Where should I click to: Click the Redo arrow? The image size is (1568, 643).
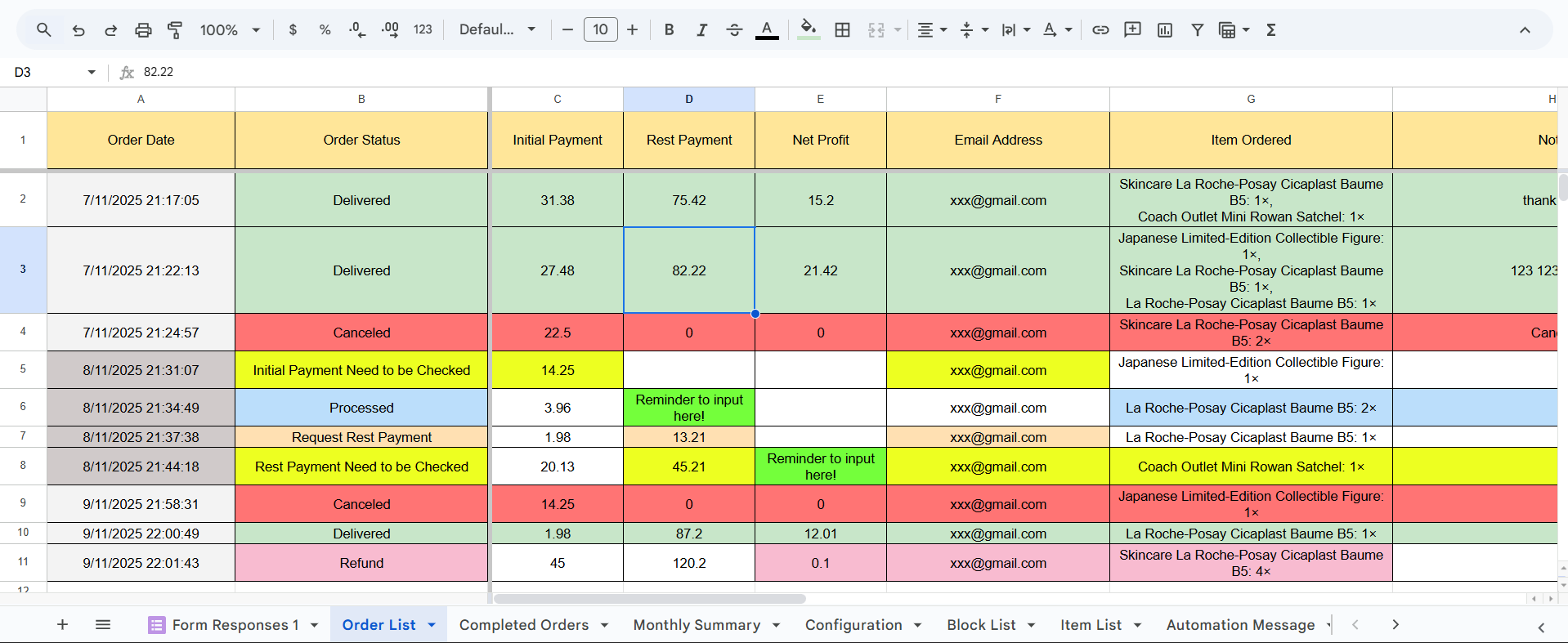click(110, 30)
